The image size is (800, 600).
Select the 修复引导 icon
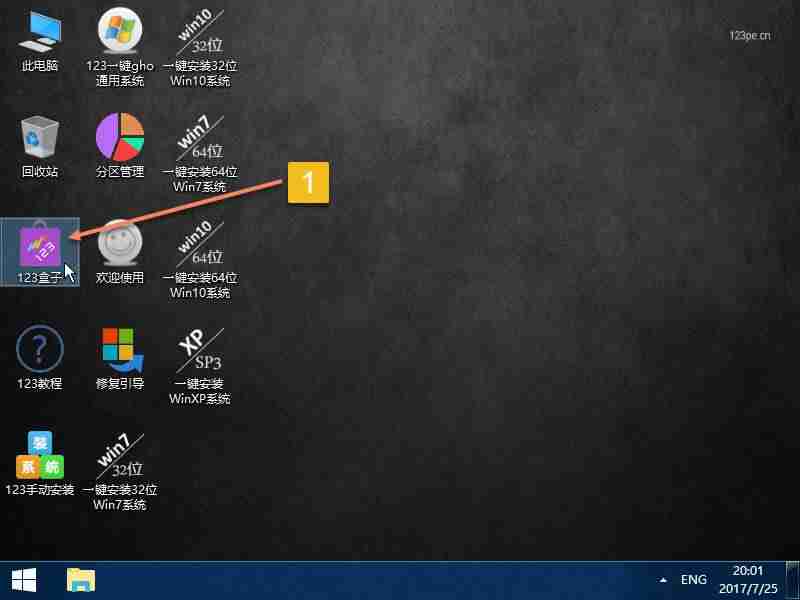120,358
